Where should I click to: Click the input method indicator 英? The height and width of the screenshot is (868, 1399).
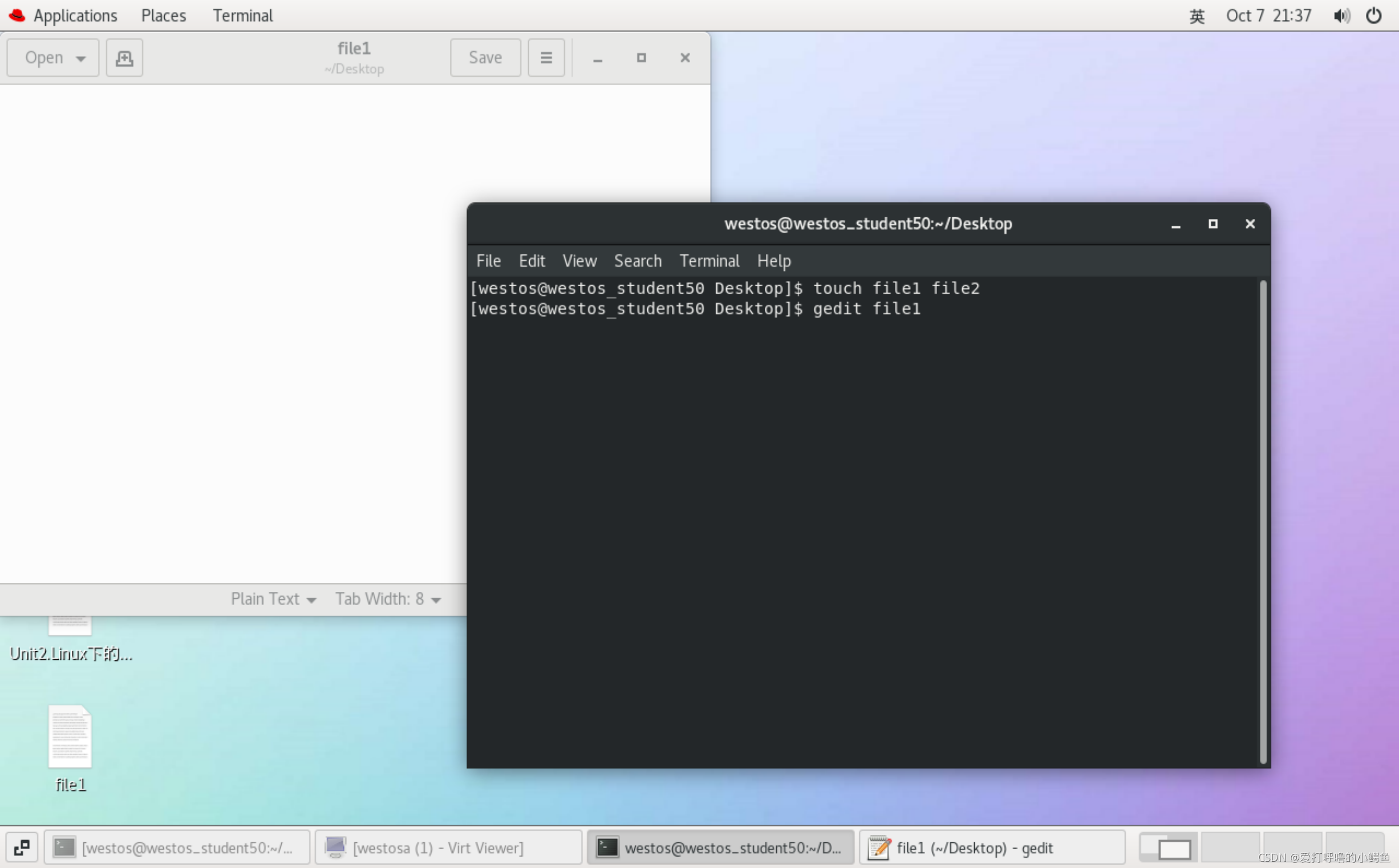[1197, 16]
